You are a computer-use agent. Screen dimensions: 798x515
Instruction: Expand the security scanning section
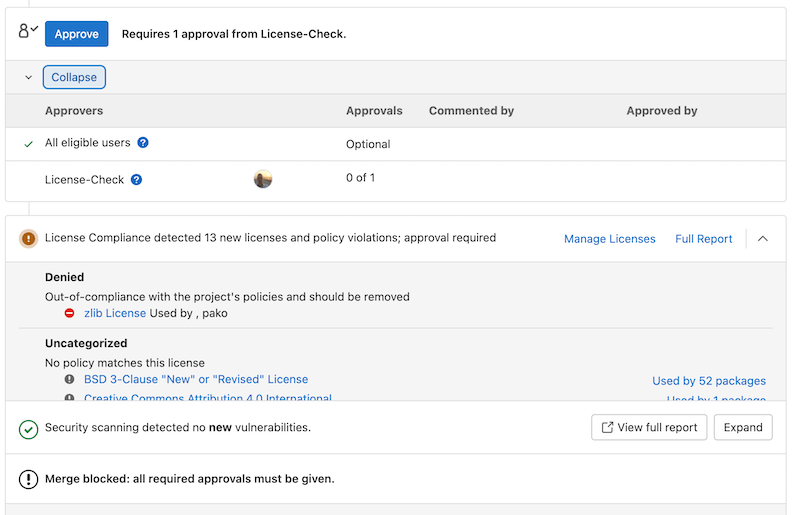point(743,428)
